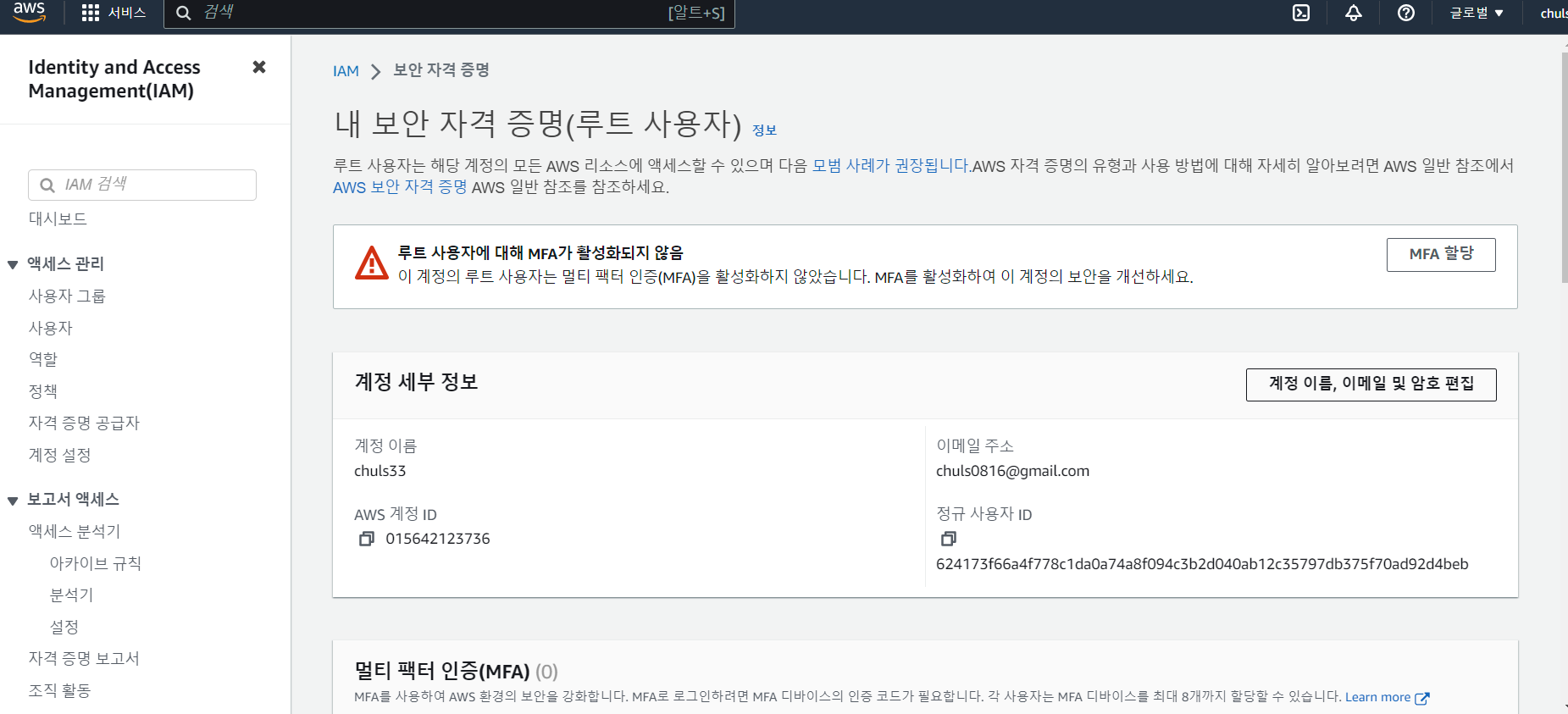Viewport: 1568px width, 714px height.
Task: Open 계정 설정 in the sidebar
Action: 59,455
